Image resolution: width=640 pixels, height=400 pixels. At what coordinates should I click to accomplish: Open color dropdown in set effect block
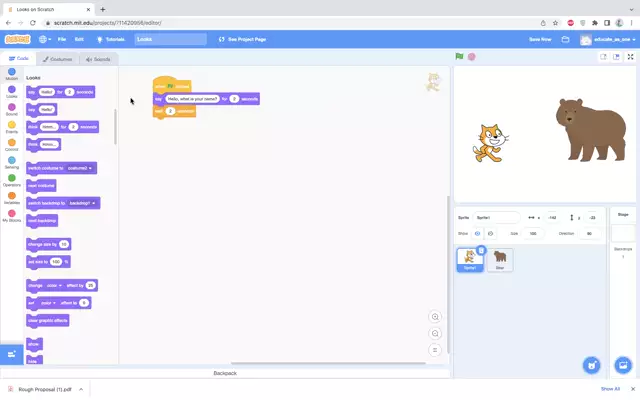[49, 303]
